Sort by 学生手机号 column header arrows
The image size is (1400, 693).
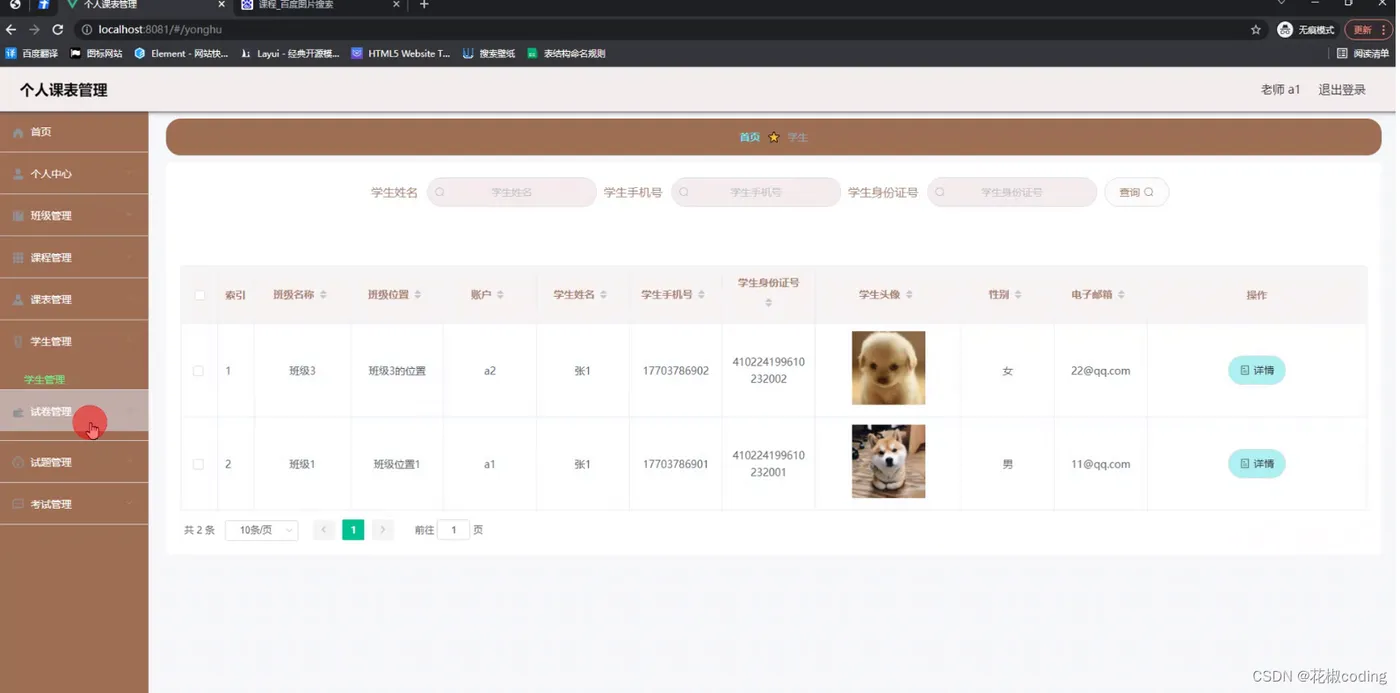701,295
